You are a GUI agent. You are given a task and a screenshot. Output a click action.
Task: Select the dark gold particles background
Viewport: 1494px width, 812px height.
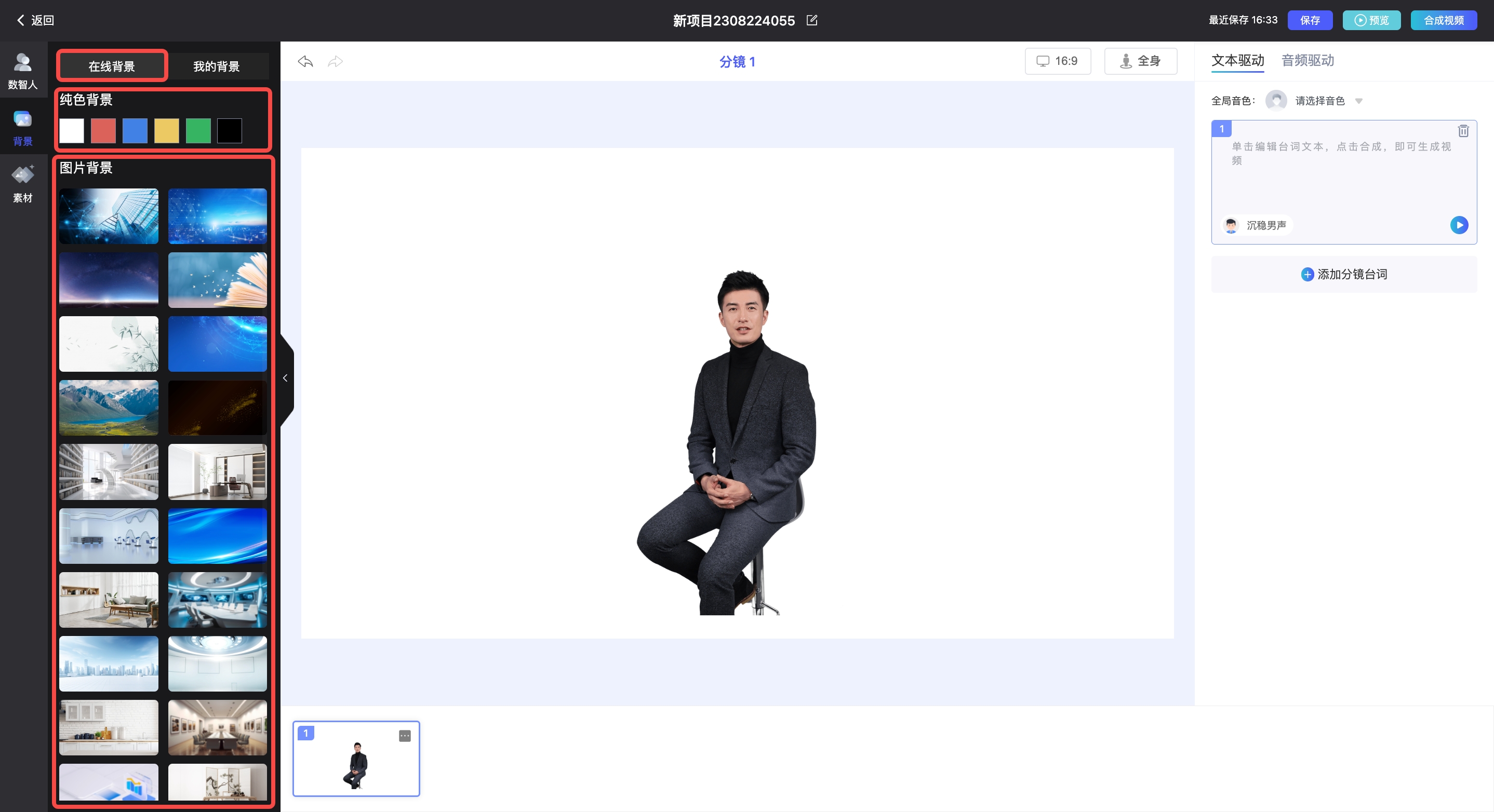(x=218, y=408)
